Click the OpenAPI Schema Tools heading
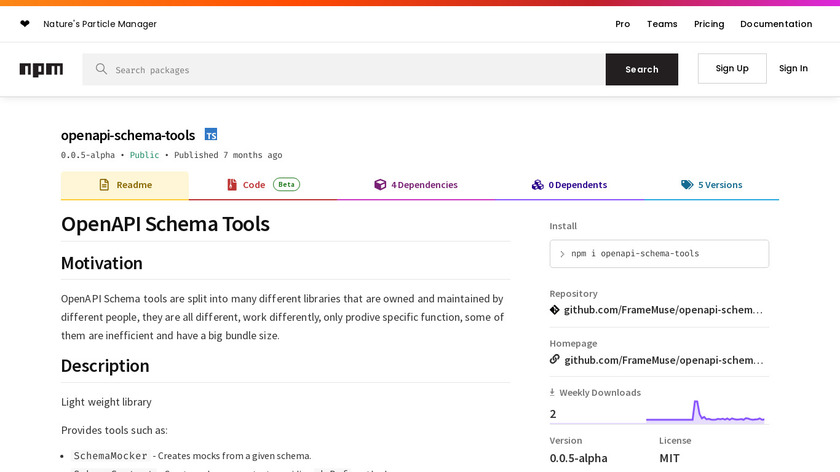 click(x=165, y=224)
